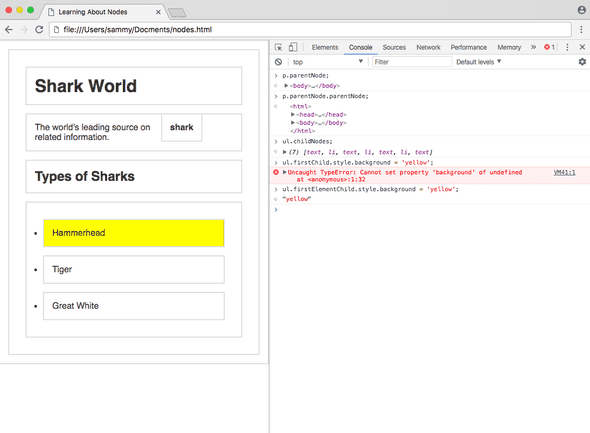Open the top context dropdown
The image size is (590, 433).
[x=327, y=62]
